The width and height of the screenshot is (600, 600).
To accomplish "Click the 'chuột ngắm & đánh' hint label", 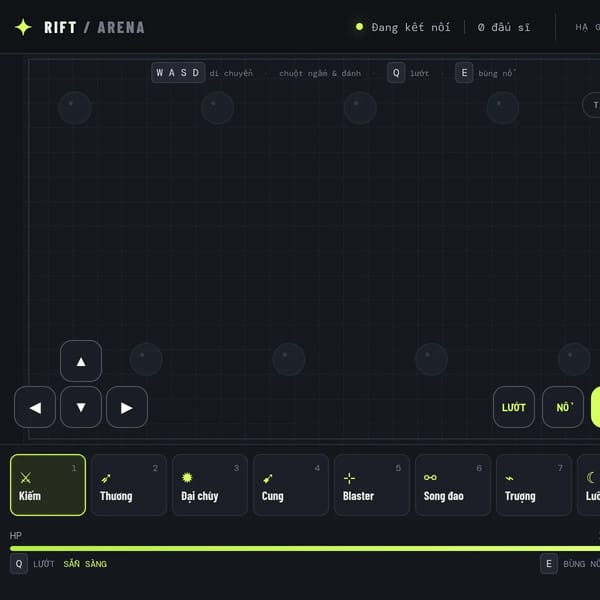I will (x=320, y=73).
